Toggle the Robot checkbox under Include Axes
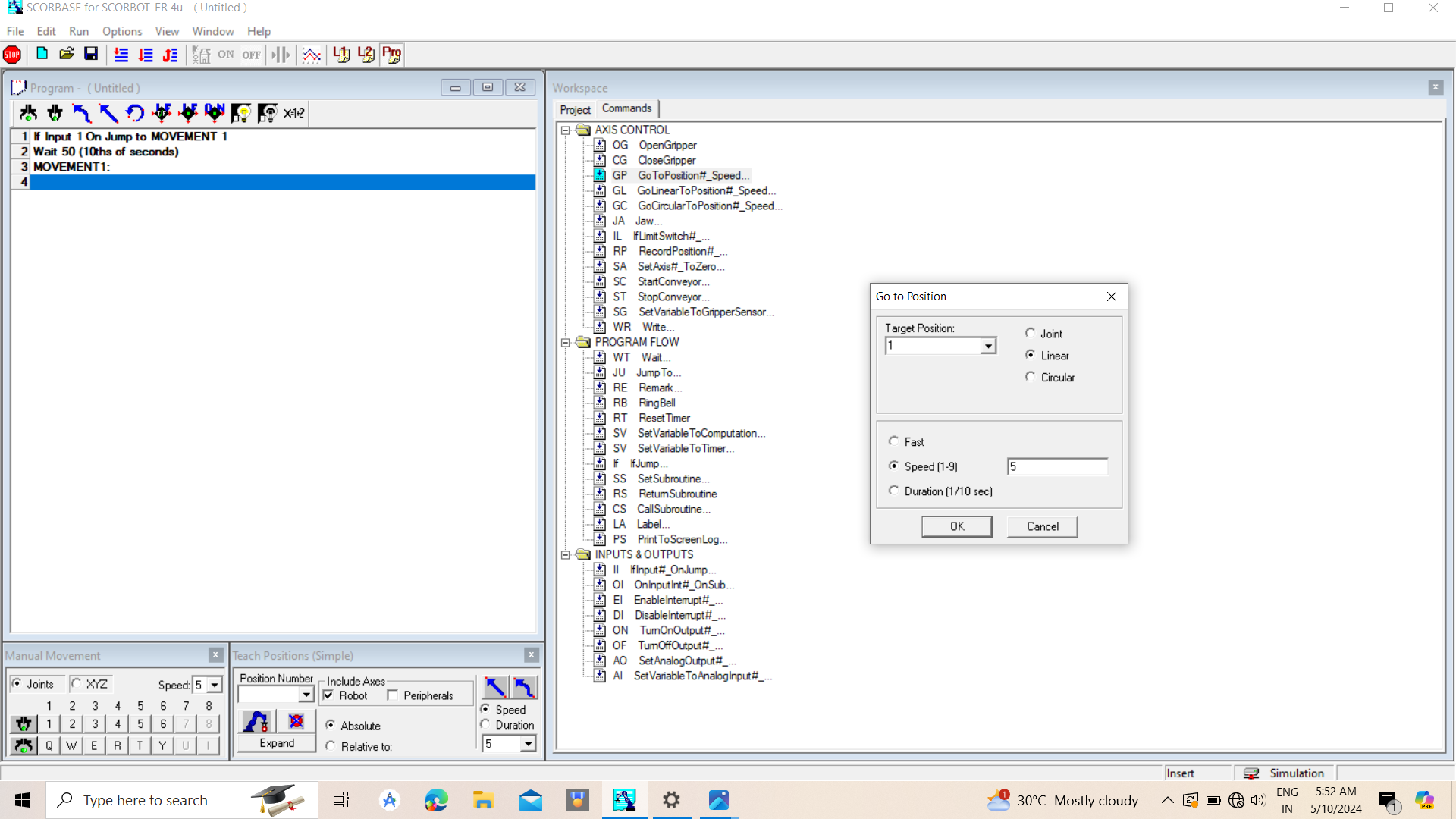Viewport: 1456px width, 819px height. (x=328, y=695)
